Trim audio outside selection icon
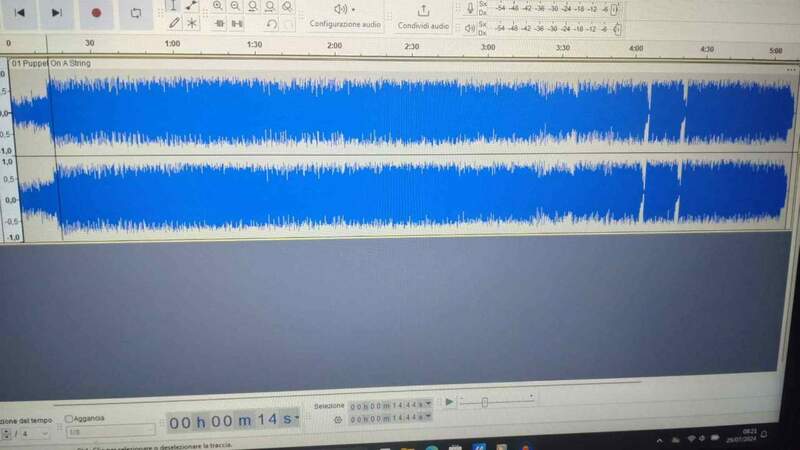Viewport: 800px width, 450px height. point(219,23)
